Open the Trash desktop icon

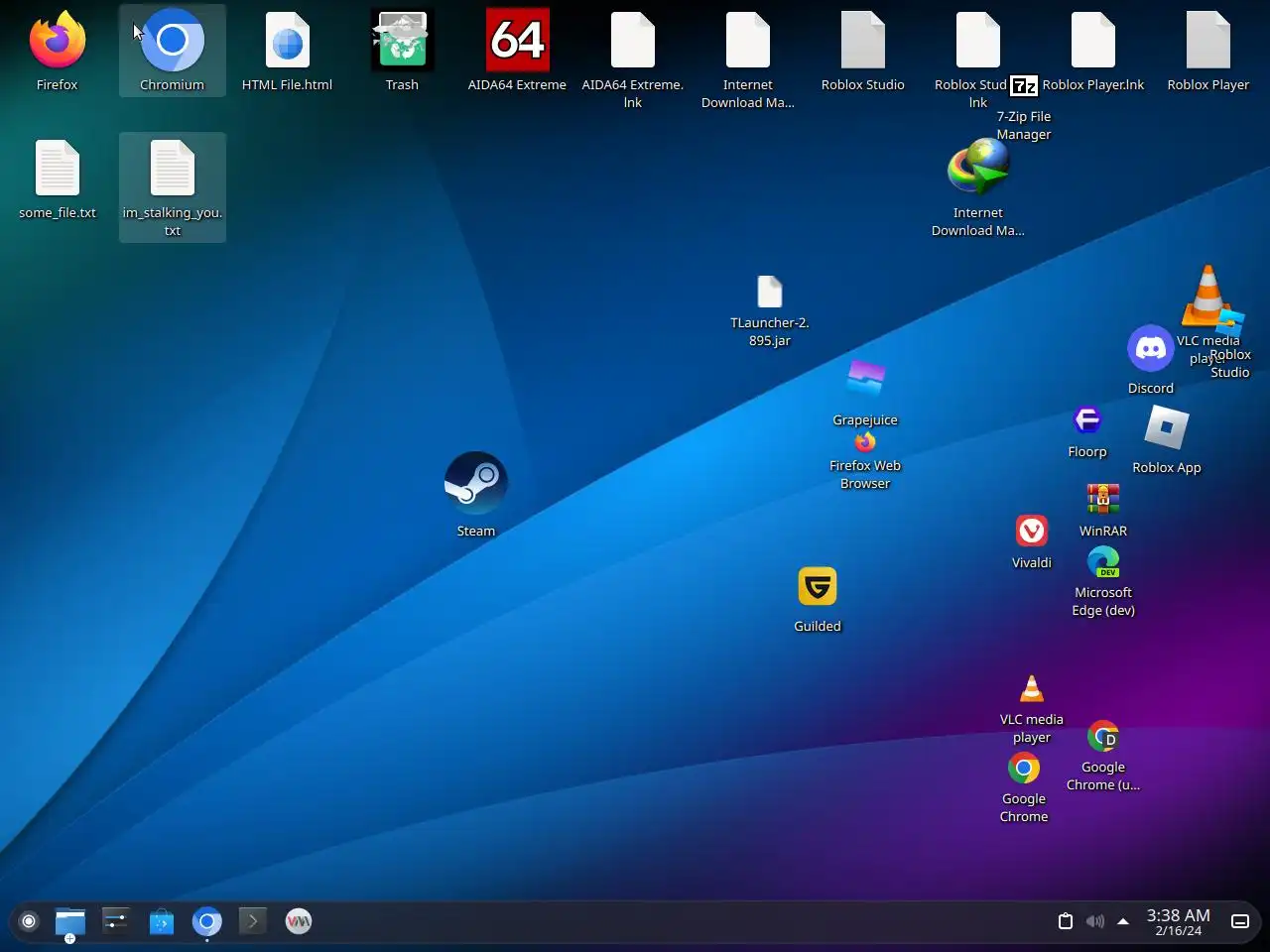coord(402,42)
